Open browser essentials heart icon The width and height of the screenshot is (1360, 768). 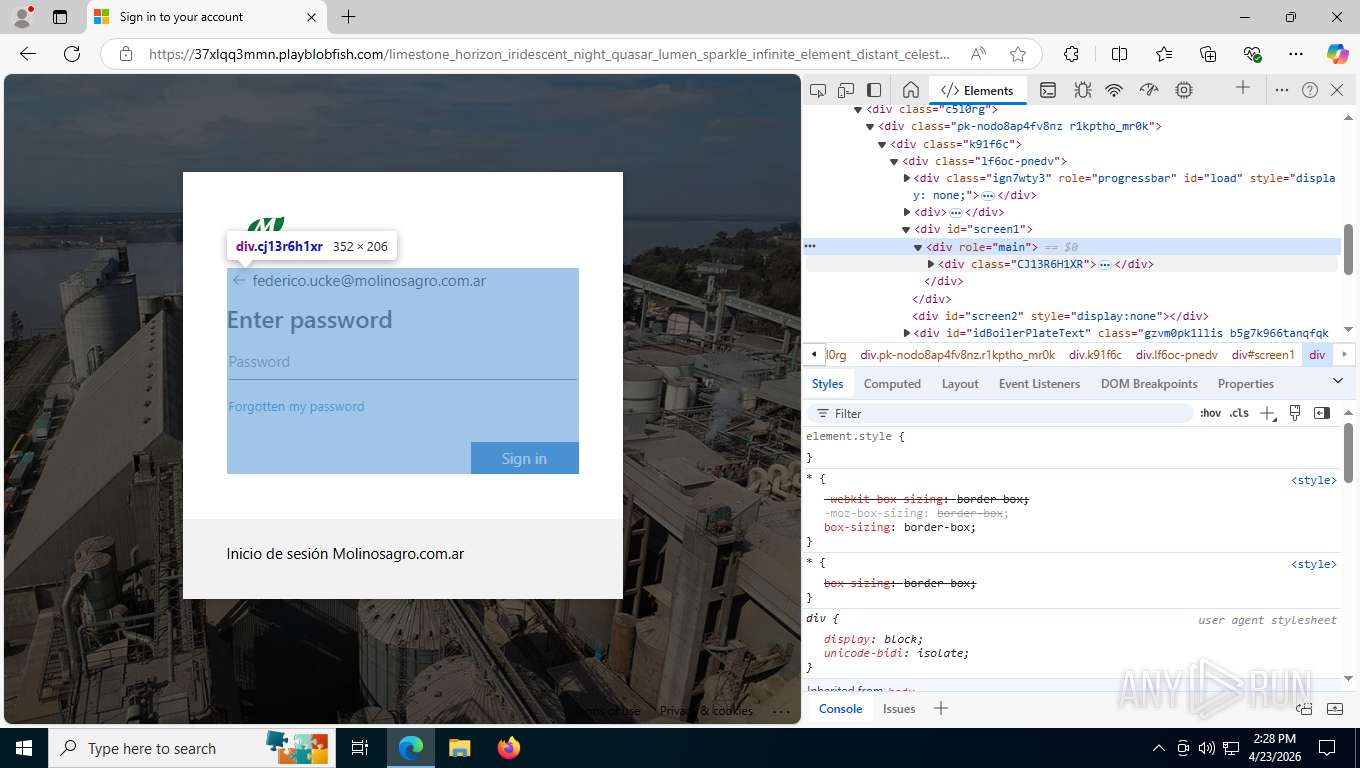1252,54
